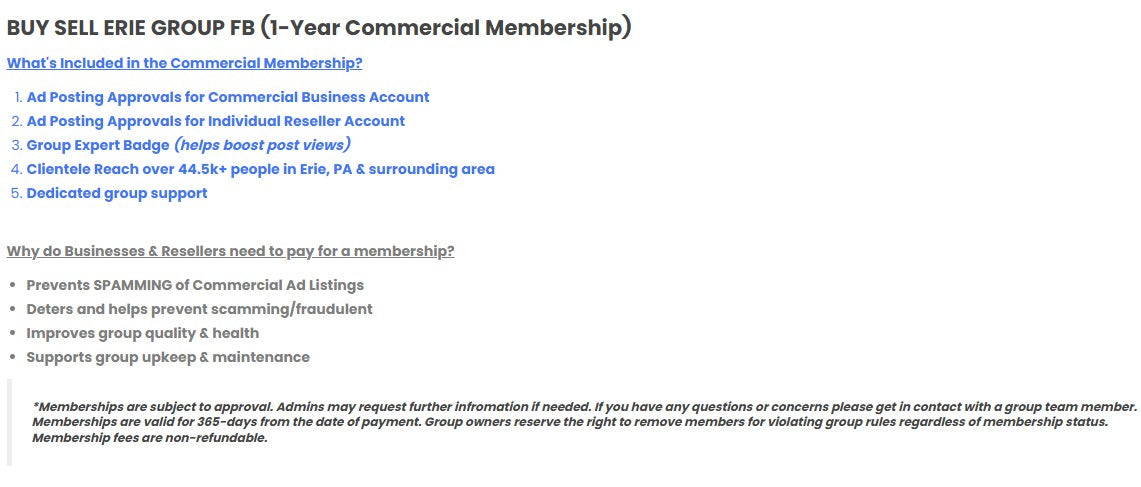Click "Prevents SPAMMING of Commercial Ad Listings" bullet
The width and height of the screenshot is (1141, 487).
pyautogui.click(x=195, y=285)
